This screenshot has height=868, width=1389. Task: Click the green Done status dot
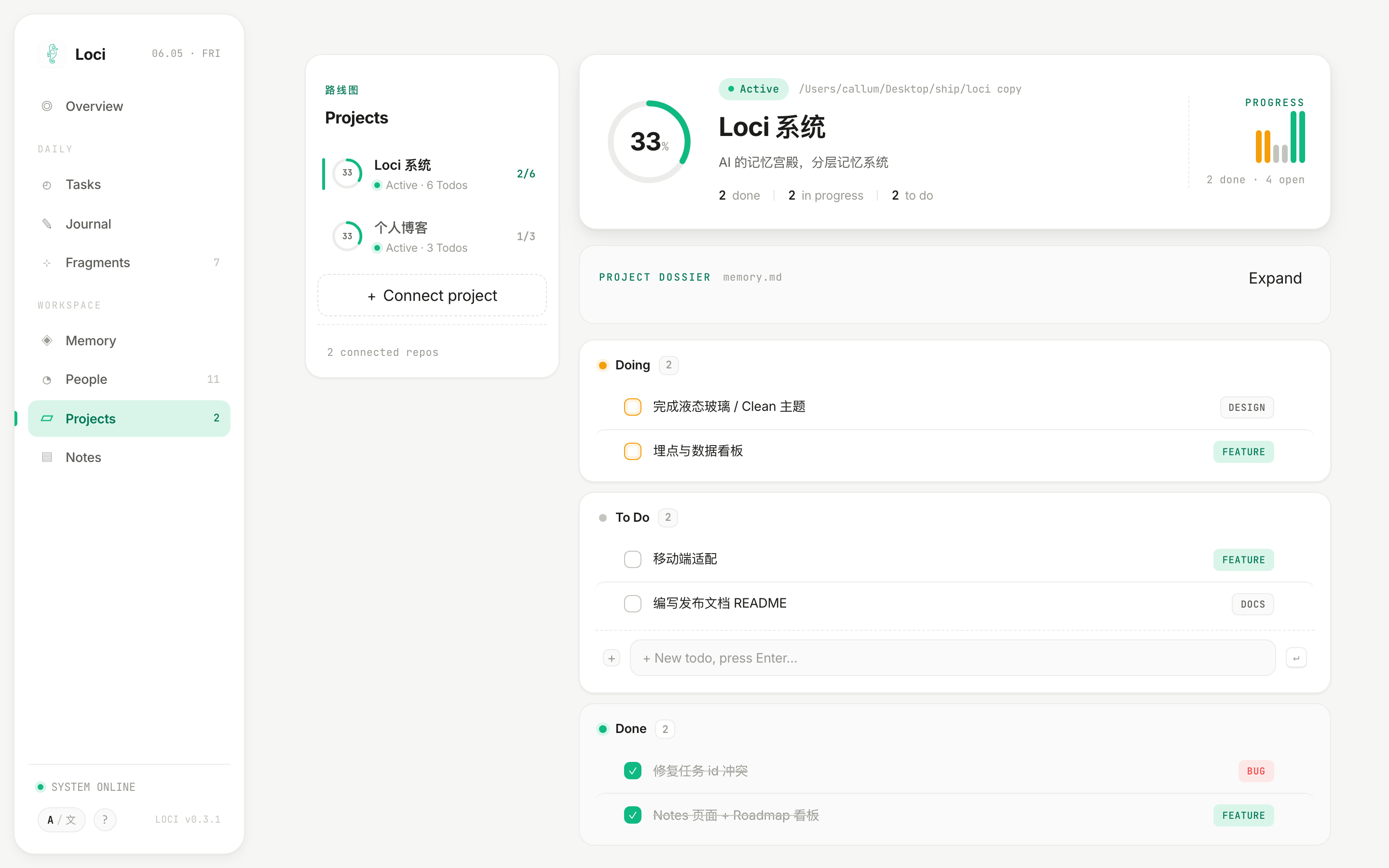coord(603,729)
